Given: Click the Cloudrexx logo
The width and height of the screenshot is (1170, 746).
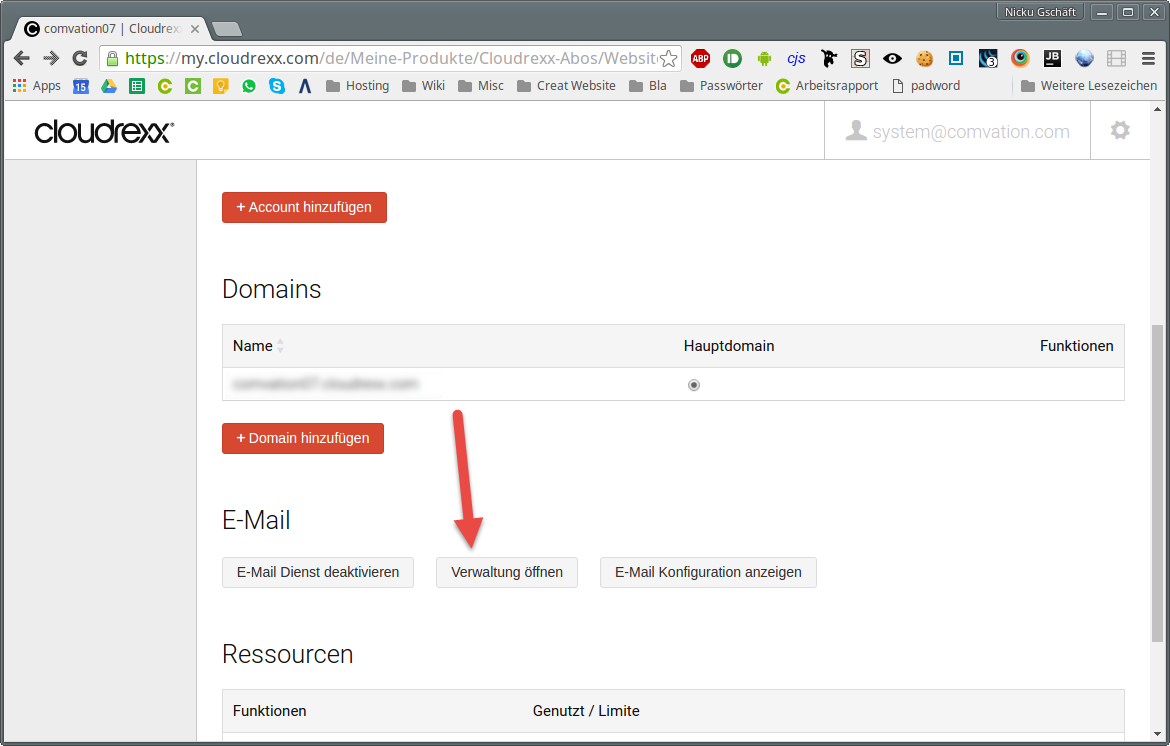Looking at the screenshot, I should [103, 130].
